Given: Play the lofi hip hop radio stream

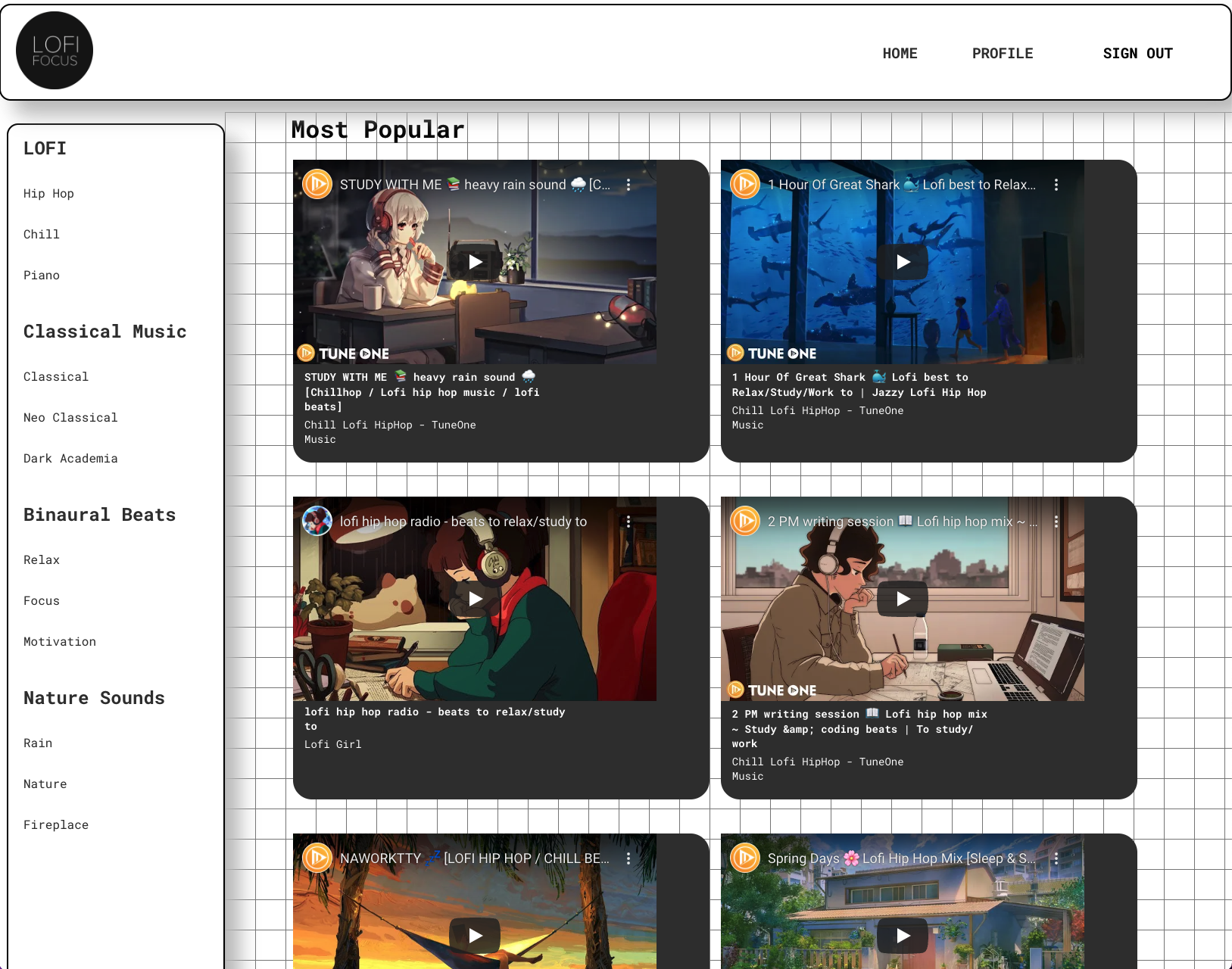Looking at the screenshot, I should 474,599.
